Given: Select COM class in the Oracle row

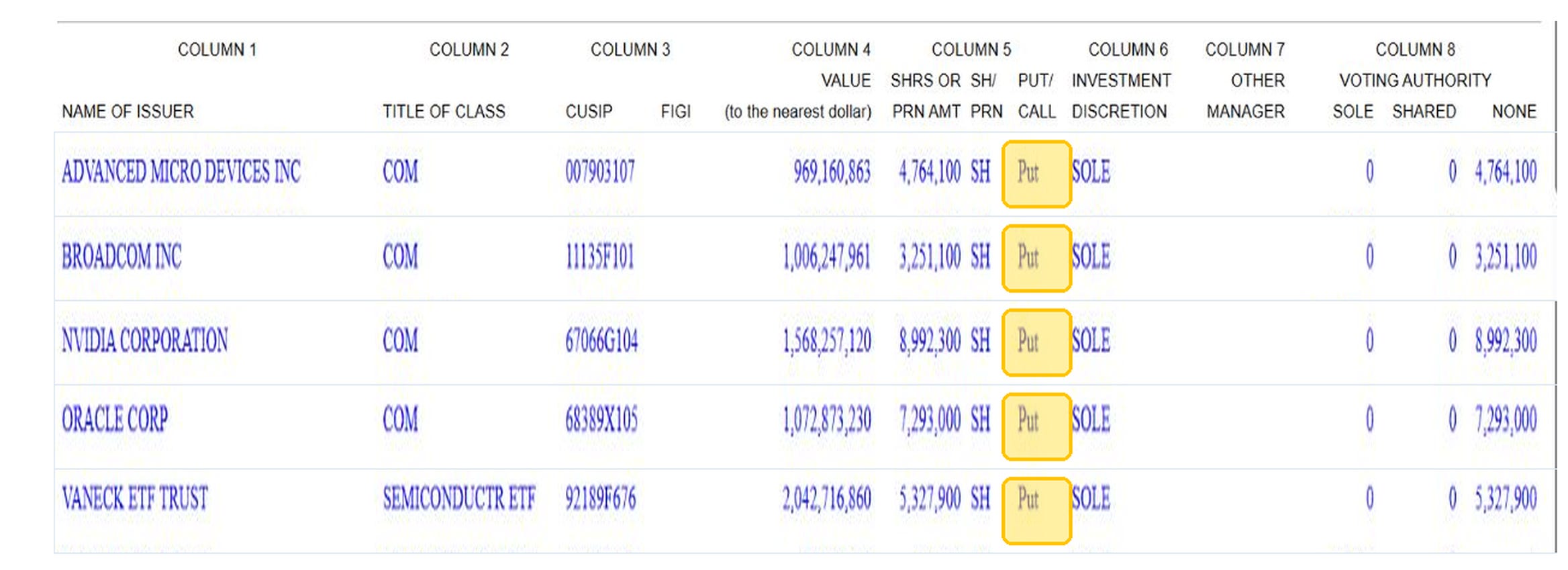Looking at the screenshot, I should click(x=400, y=420).
